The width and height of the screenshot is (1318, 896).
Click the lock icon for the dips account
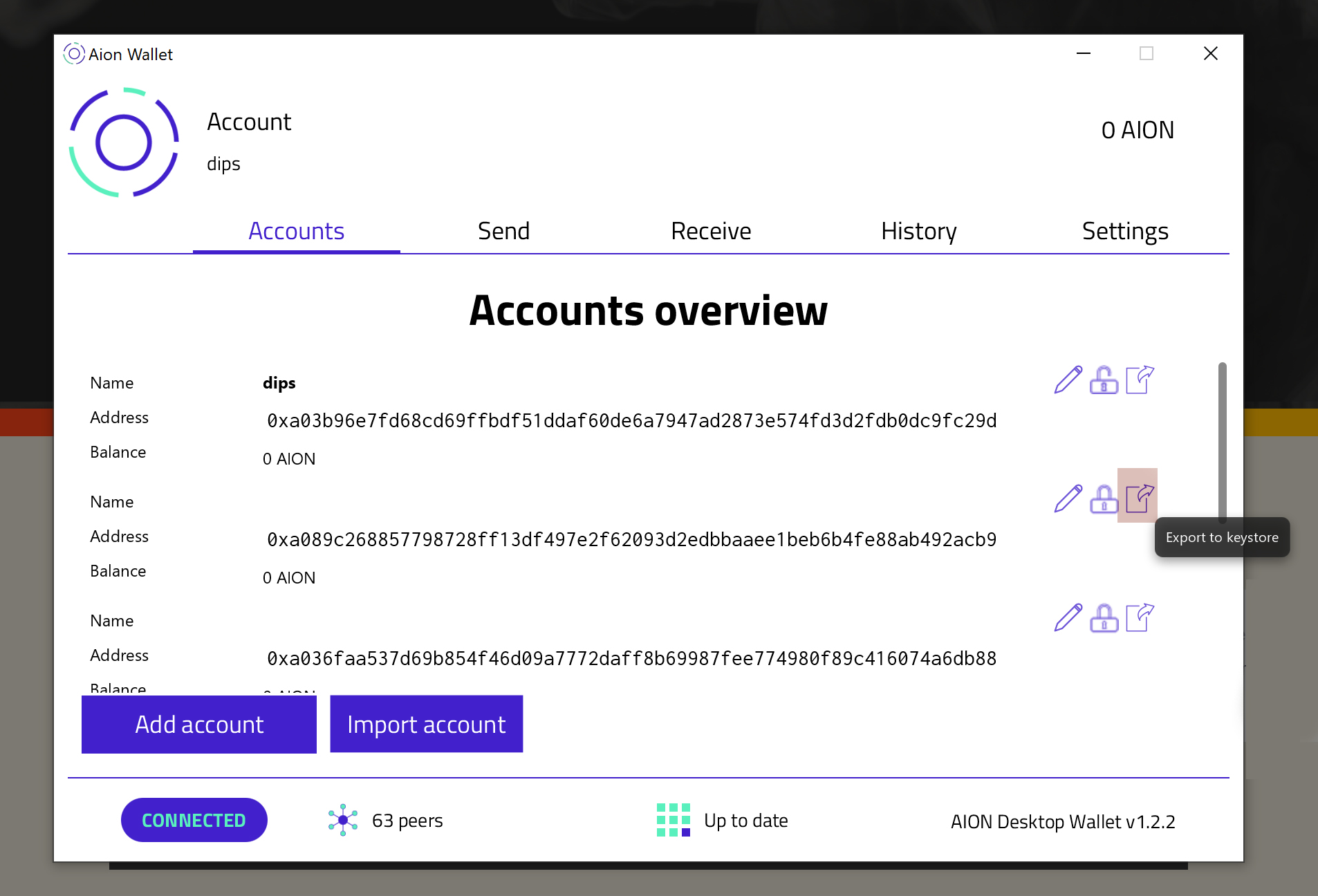point(1104,381)
